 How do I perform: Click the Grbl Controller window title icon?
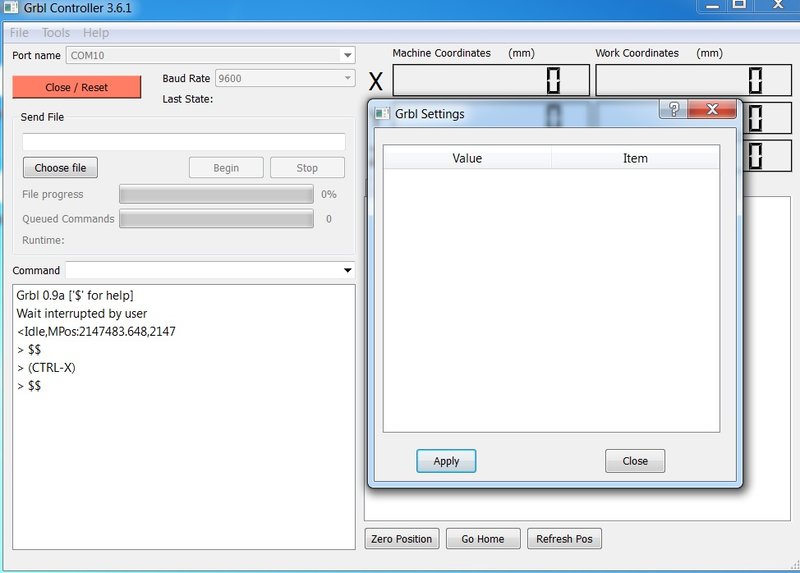[11, 7]
